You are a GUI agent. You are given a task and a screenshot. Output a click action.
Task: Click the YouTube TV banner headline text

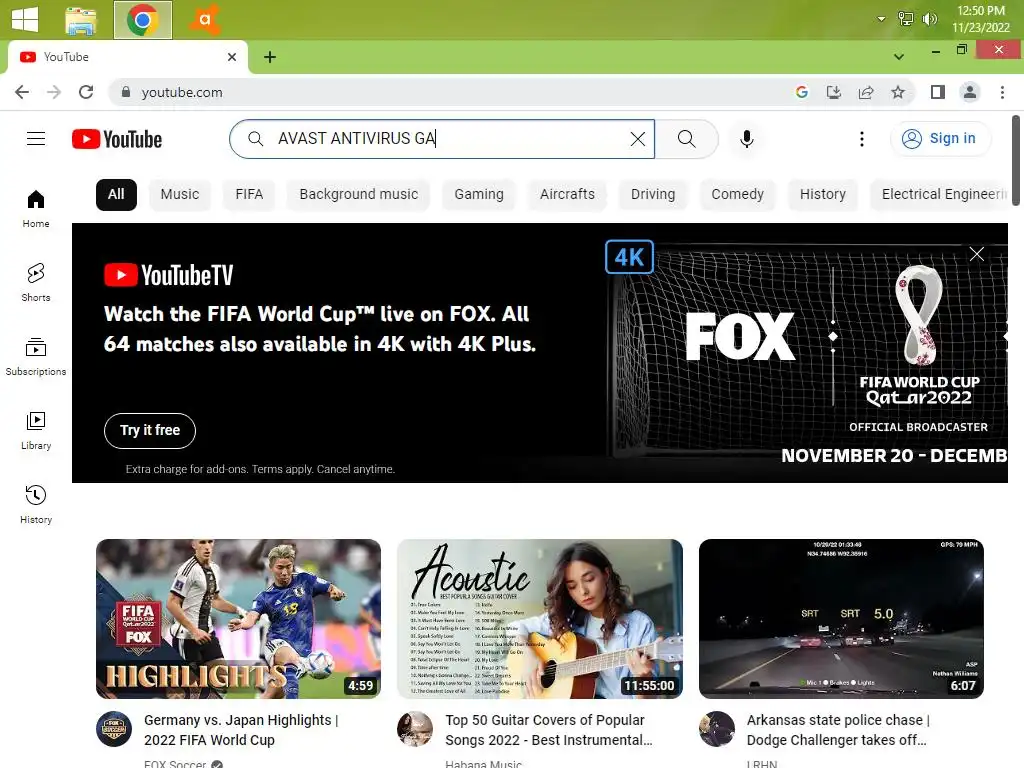tap(319, 328)
